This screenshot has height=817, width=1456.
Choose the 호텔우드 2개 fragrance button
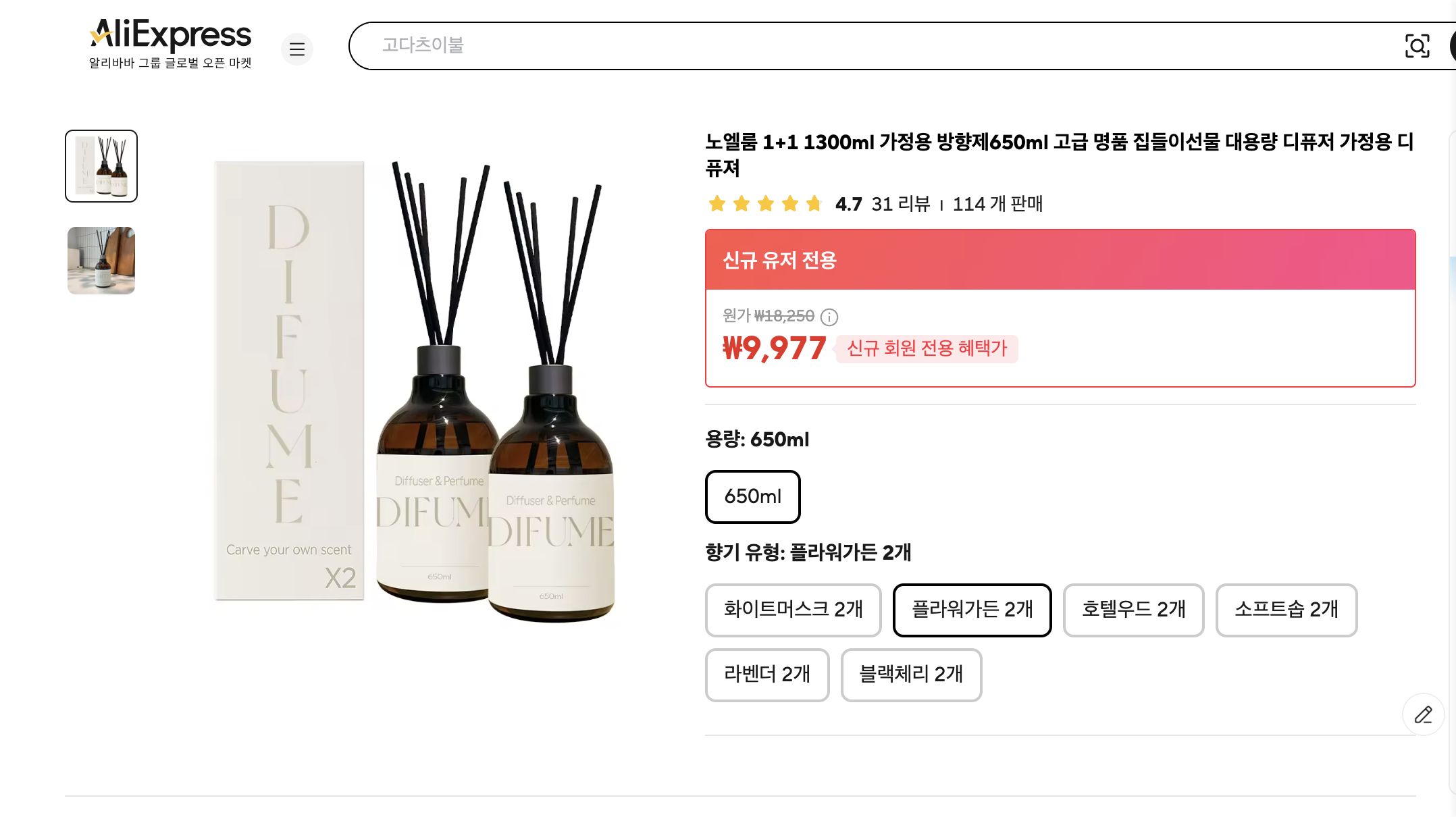1133,610
